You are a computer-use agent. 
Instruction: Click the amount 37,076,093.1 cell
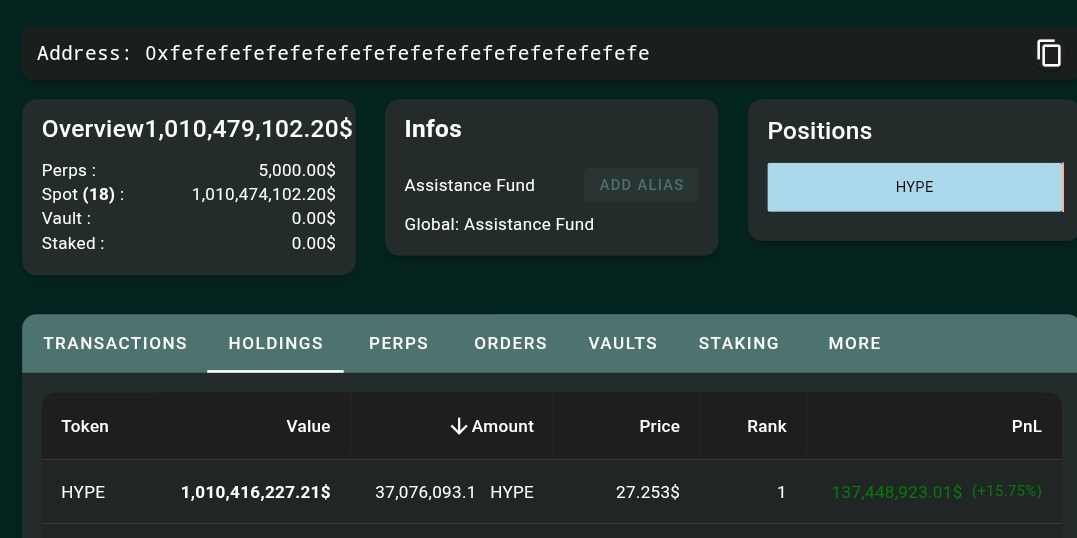point(425,493)
